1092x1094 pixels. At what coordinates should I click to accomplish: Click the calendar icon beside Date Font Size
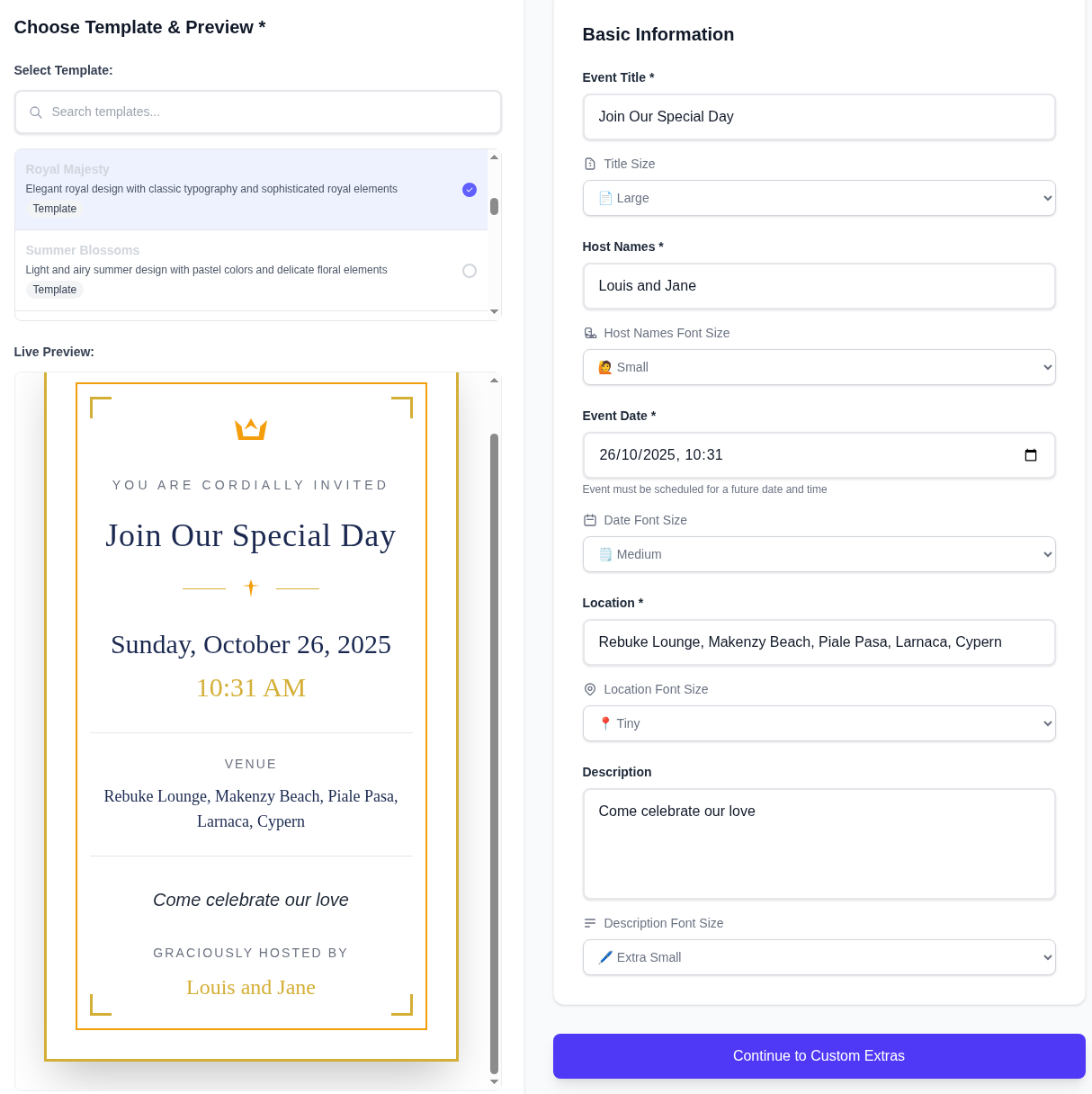tap(590, 520)
